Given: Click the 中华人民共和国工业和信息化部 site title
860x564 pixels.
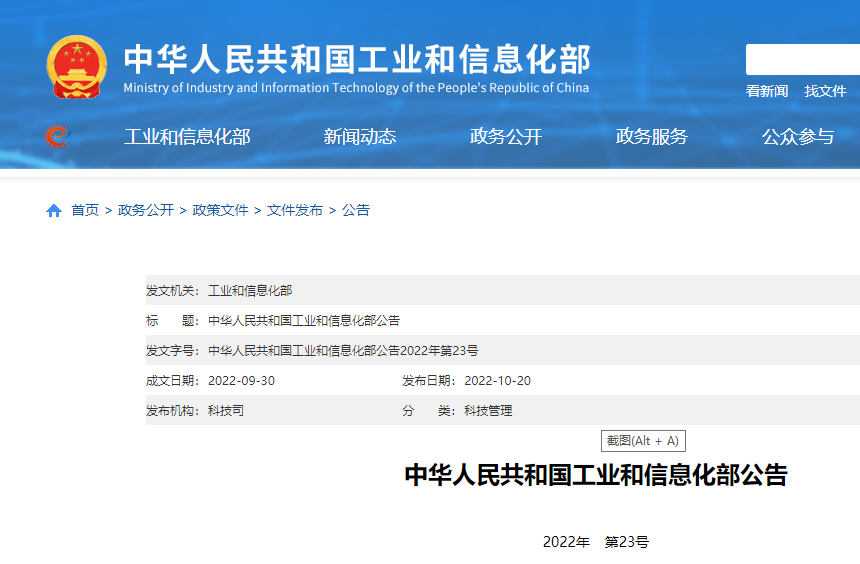Looking at the screenshot, I should (357, 58).
